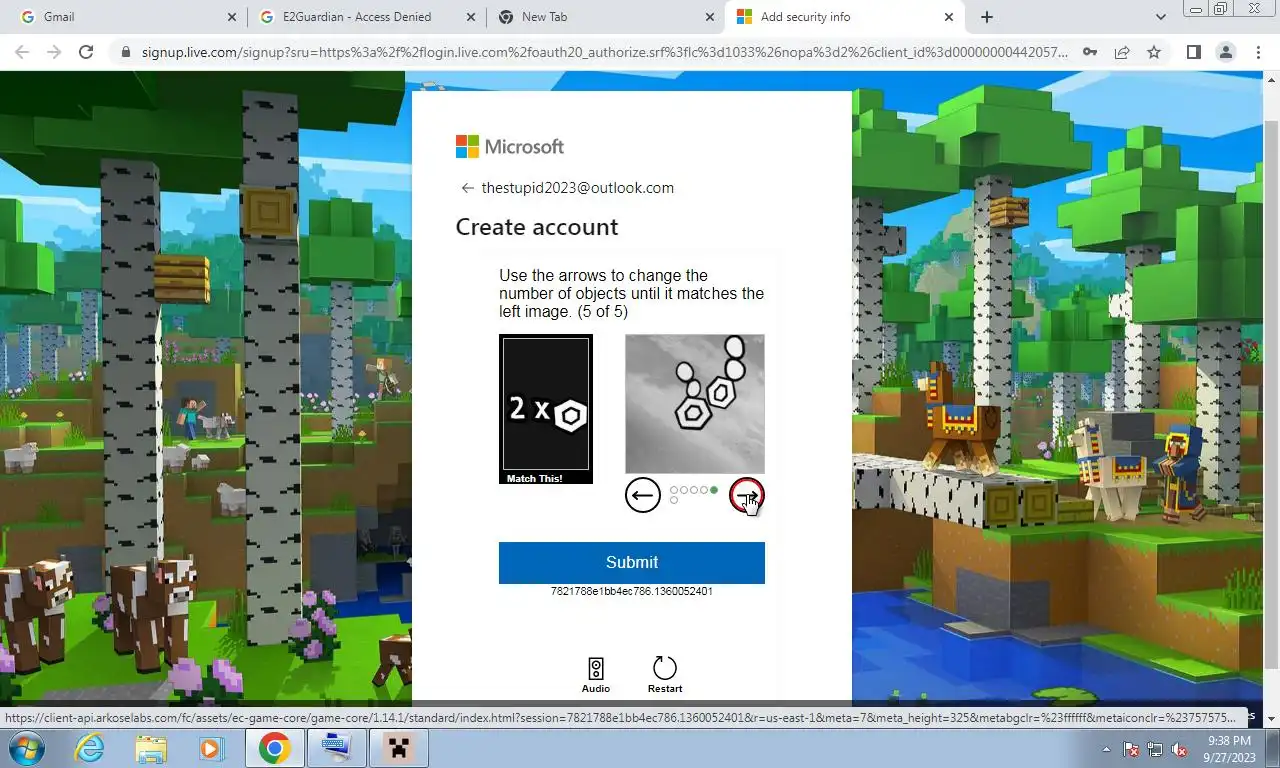The width and height of the screenshot is (1280, 768).
Task: Open the clock showing 9:38 PM
Action: 1229,748
